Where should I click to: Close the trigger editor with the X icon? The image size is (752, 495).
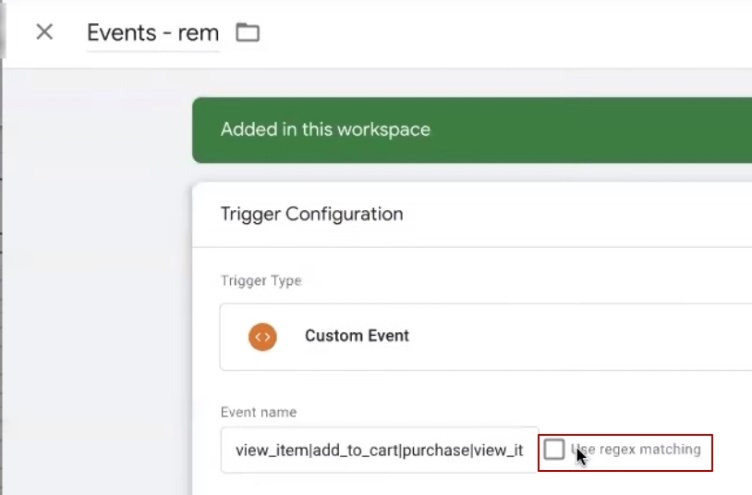[44, 32]
